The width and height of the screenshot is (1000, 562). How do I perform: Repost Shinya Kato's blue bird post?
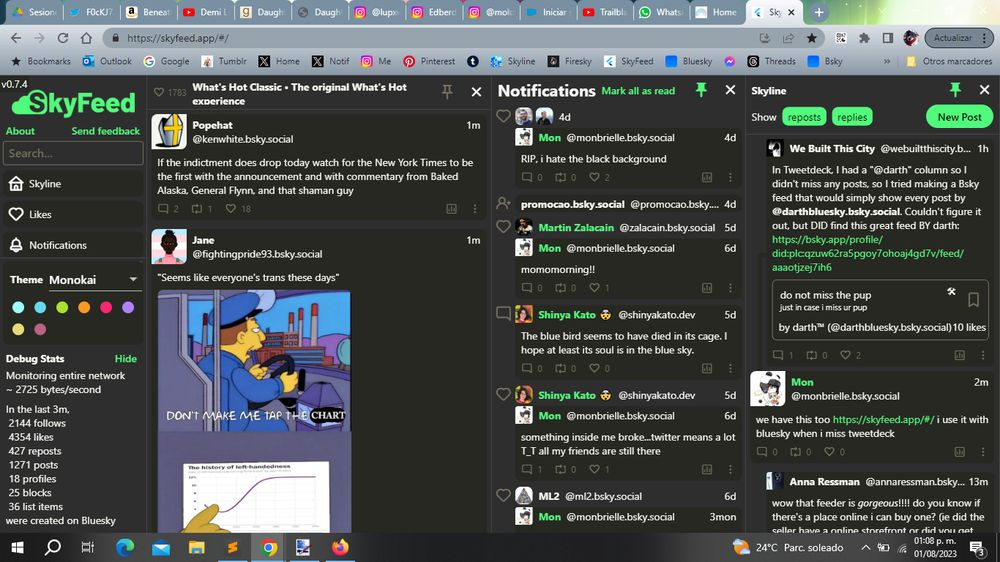point(560,368)
